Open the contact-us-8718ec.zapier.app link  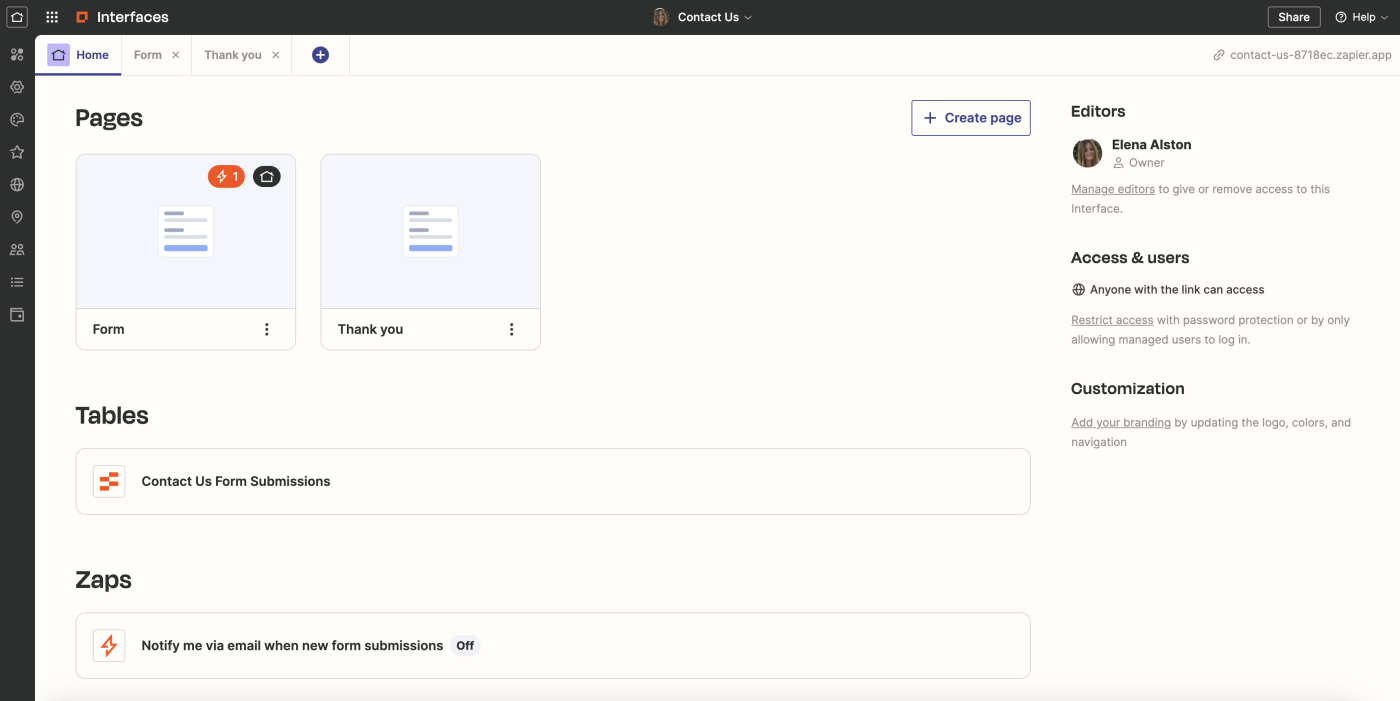[x=1311, y=55]
